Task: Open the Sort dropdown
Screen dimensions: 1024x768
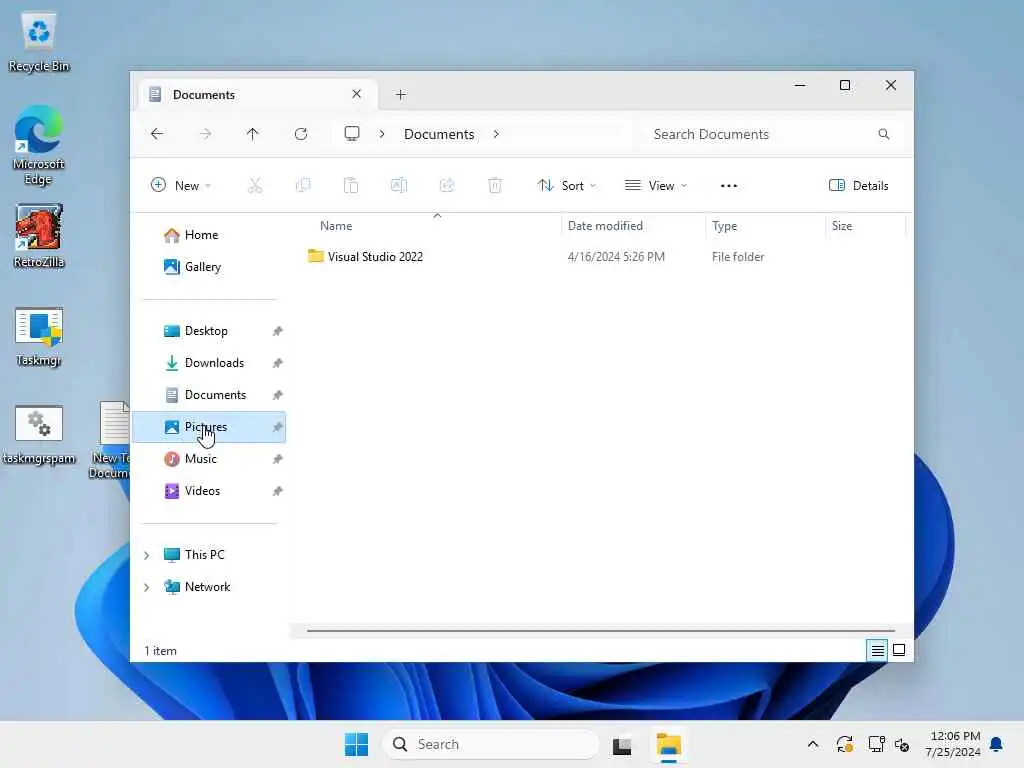Action: (566, 185)
